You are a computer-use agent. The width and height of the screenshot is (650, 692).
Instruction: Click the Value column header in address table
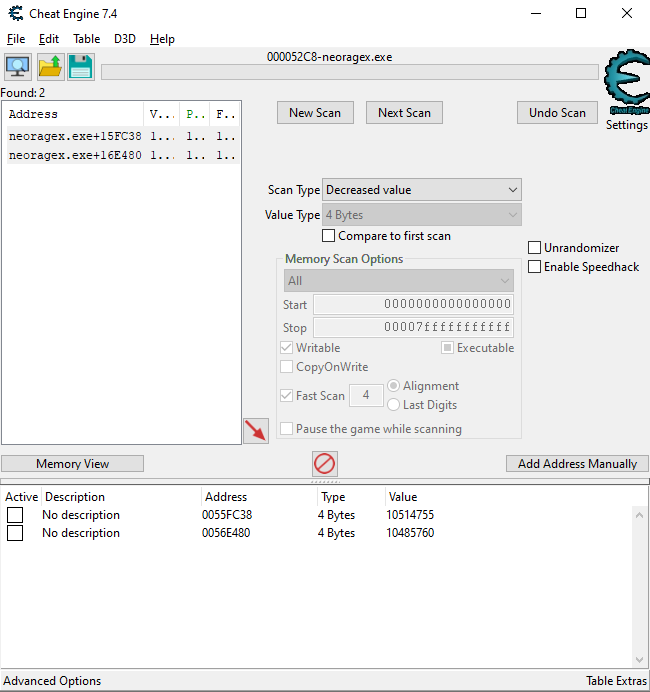[x=403, y=497]
